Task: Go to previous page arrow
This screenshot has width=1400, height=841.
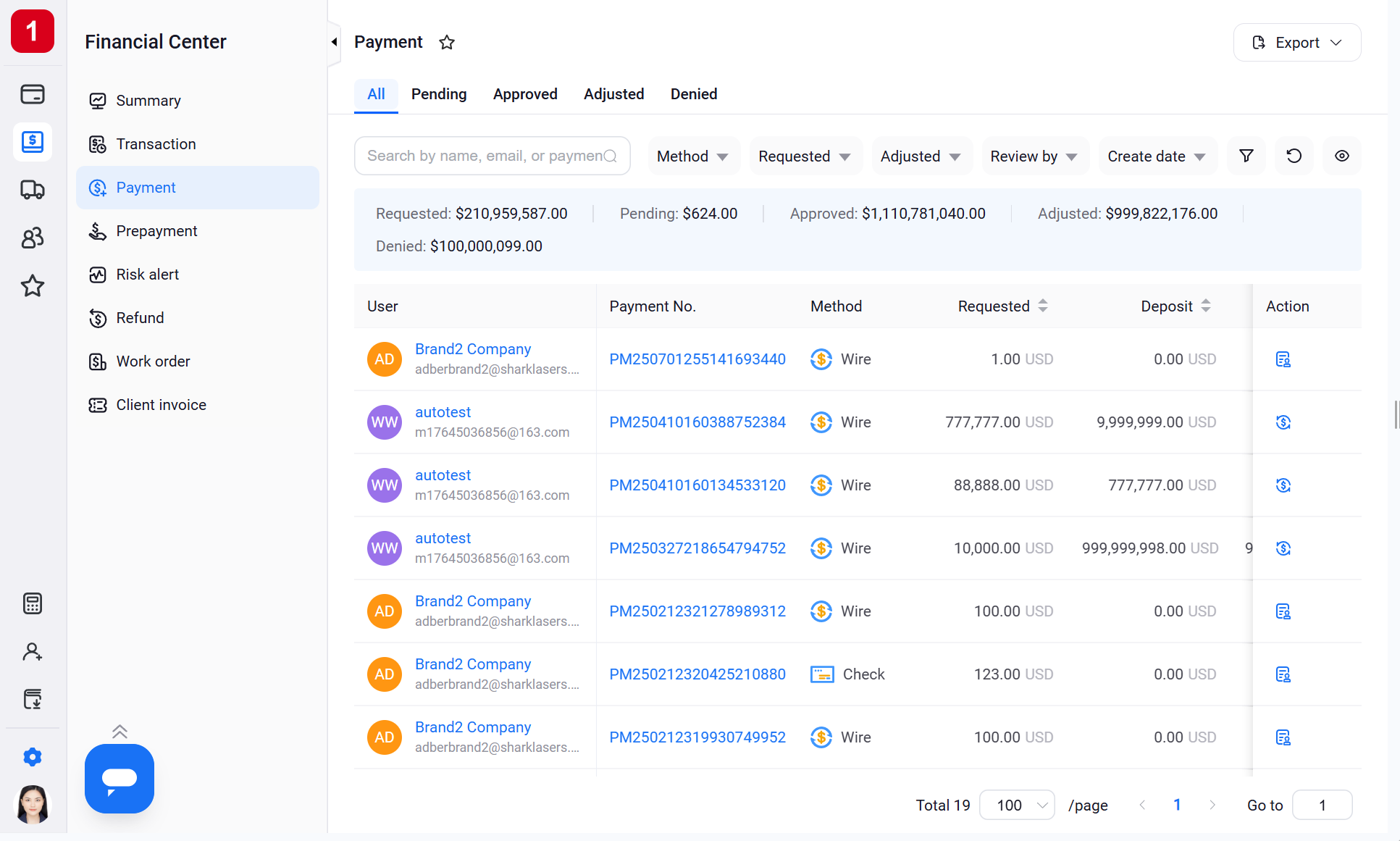Action: (x=1142, y=805)
